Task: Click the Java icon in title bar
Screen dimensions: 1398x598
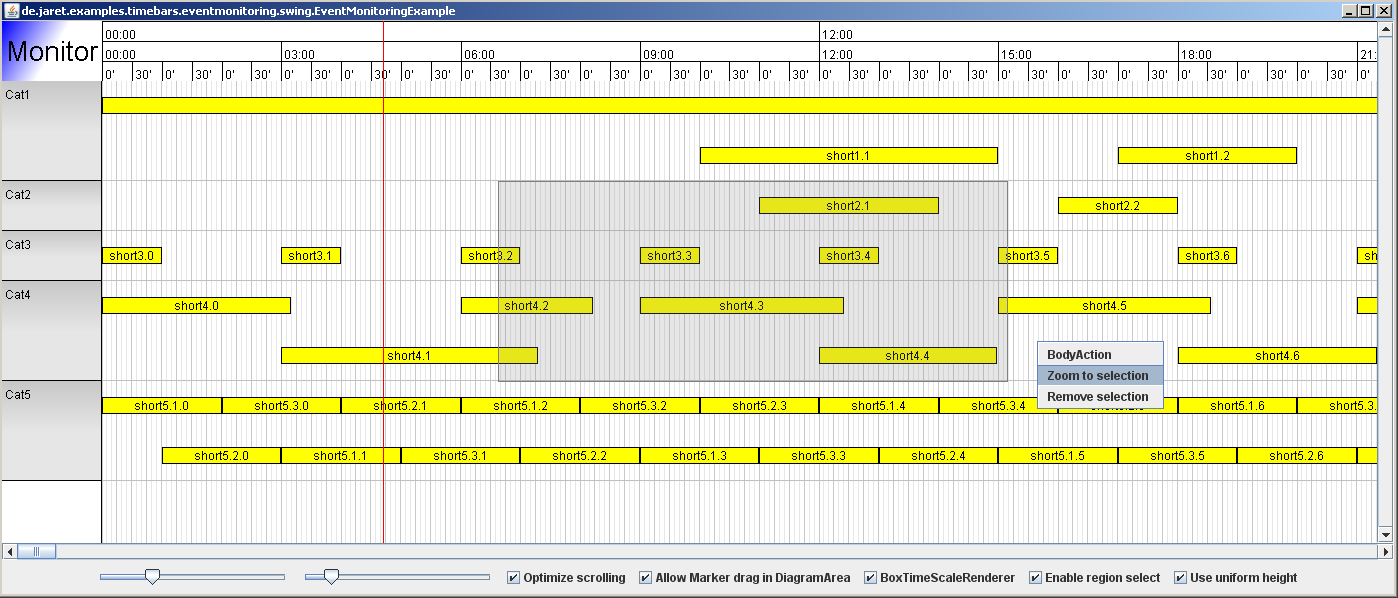Action: pos(11,11)
